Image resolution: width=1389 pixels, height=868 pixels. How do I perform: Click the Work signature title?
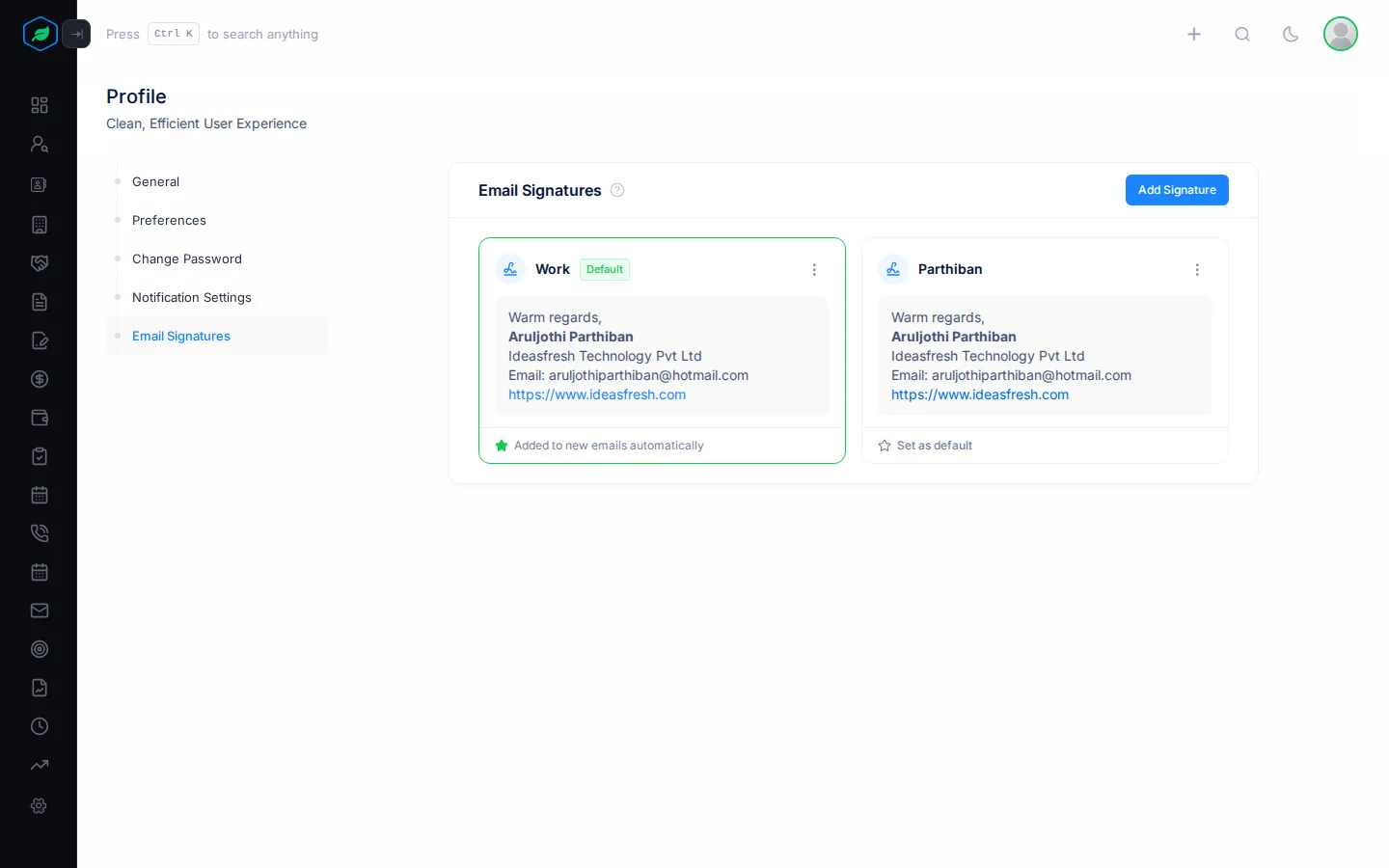553,269
